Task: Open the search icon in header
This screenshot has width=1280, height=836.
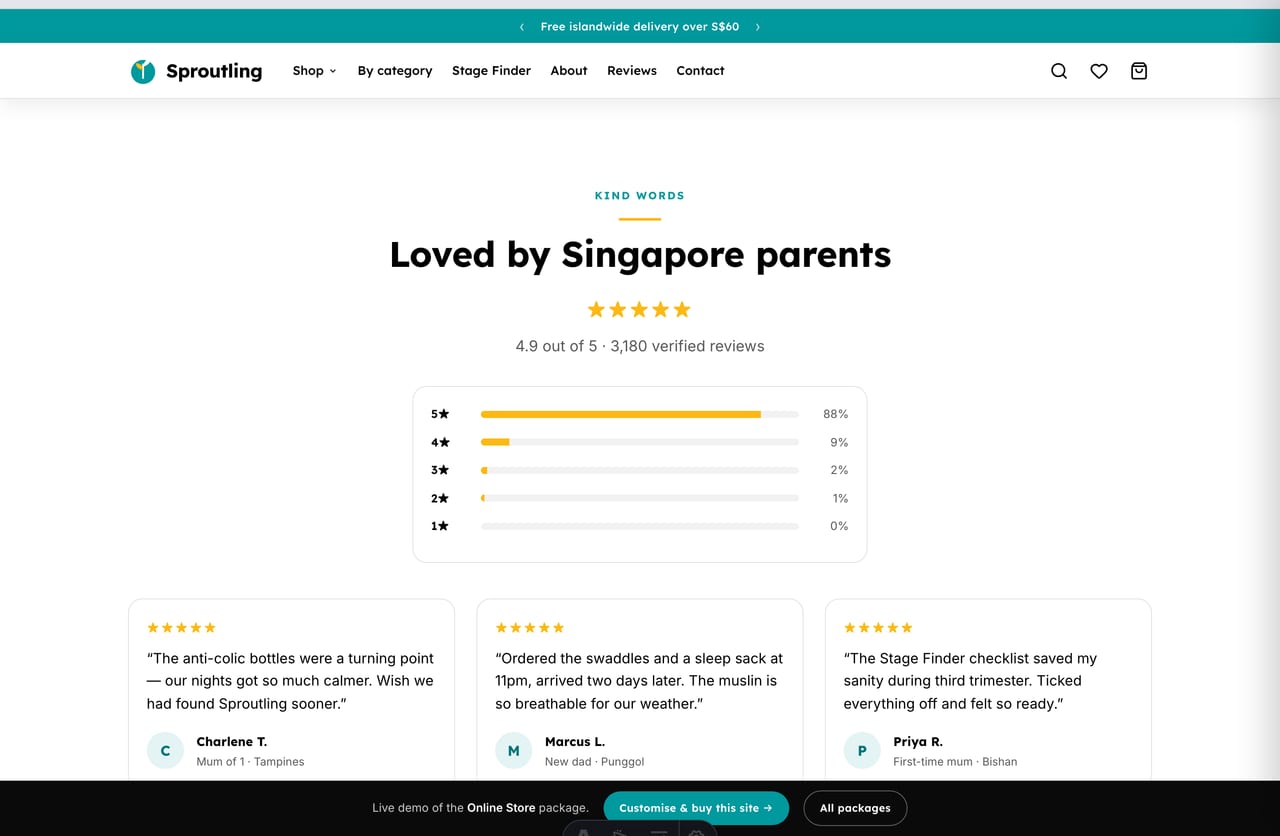Action: point(1059,71)
